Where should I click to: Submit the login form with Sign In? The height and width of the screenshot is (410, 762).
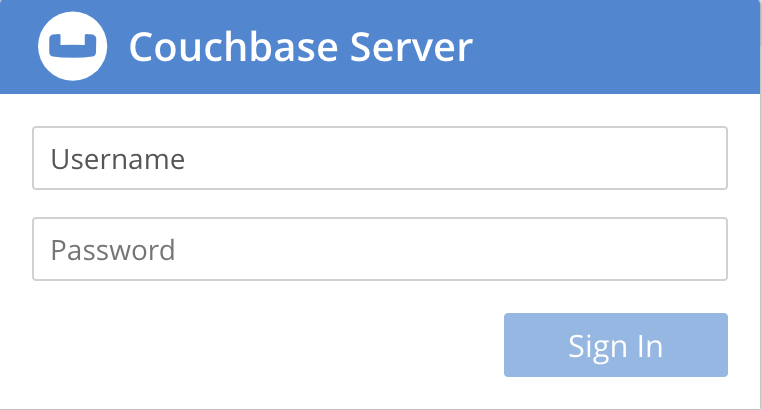615,345
